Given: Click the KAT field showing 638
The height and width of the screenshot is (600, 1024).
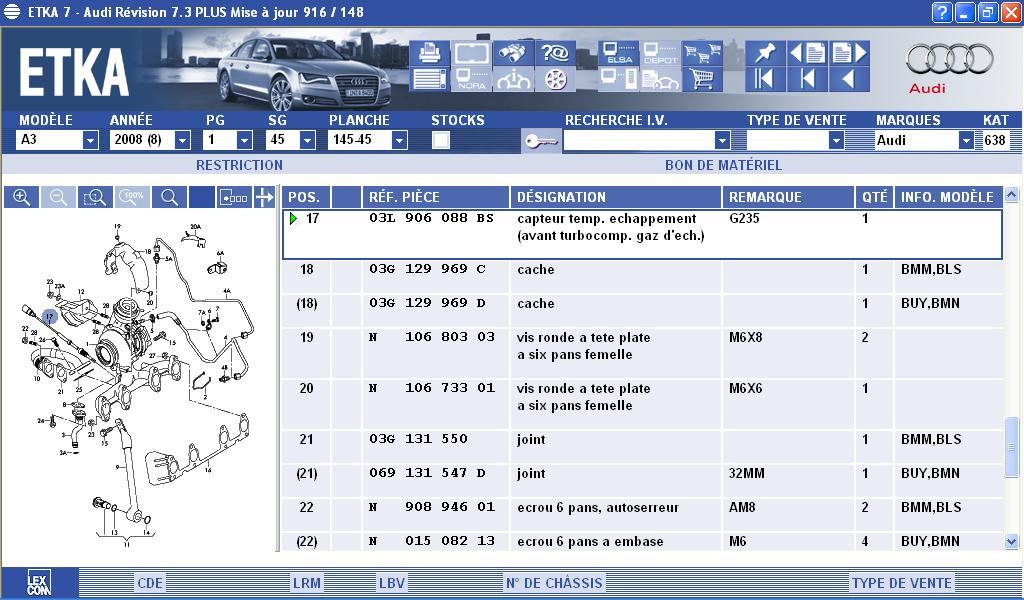Looking at the screenshot, I should tap(995, 140).
